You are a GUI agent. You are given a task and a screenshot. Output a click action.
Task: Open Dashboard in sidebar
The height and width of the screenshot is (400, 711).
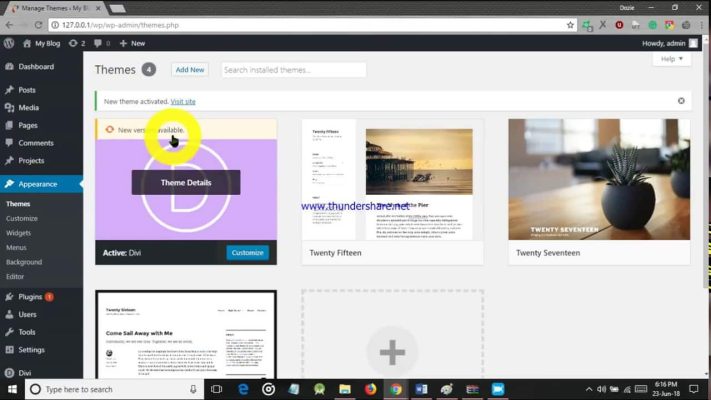click(x=36, y=67)
